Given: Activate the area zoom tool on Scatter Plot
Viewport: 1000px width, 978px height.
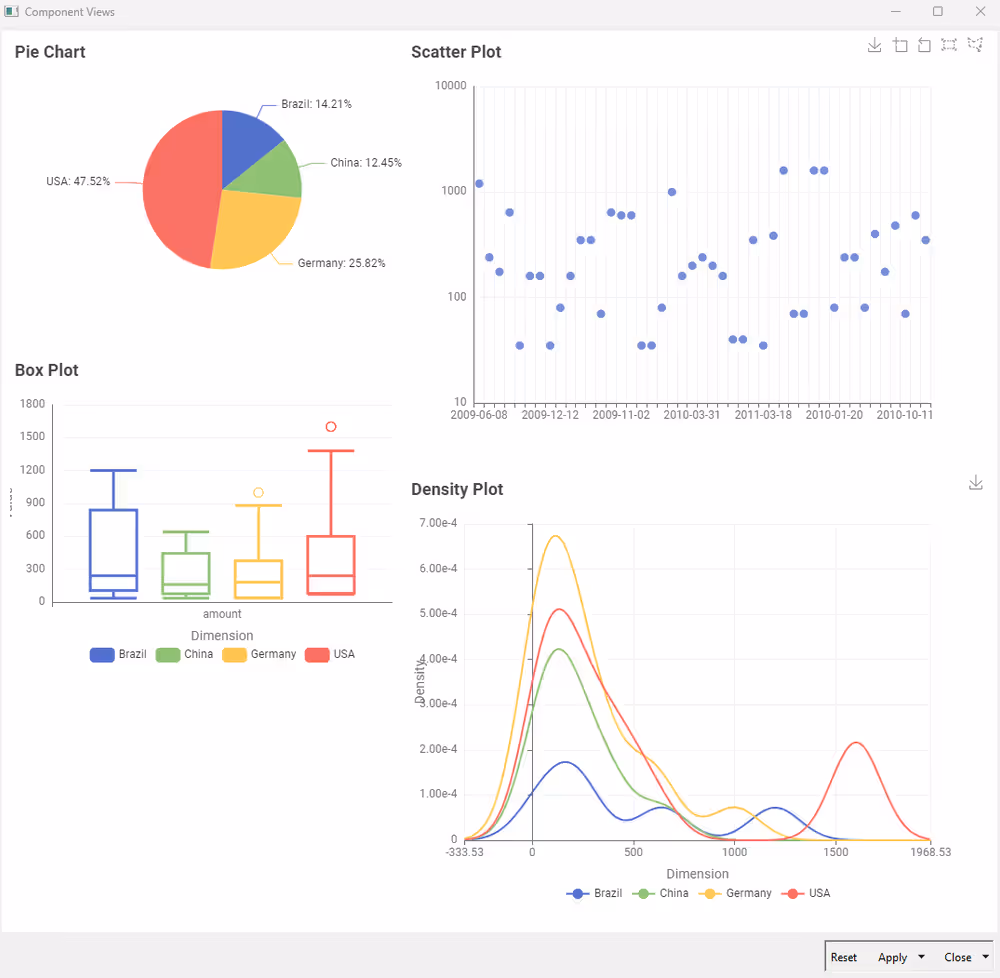Looking at the screenshot, I should click(900, 45).
